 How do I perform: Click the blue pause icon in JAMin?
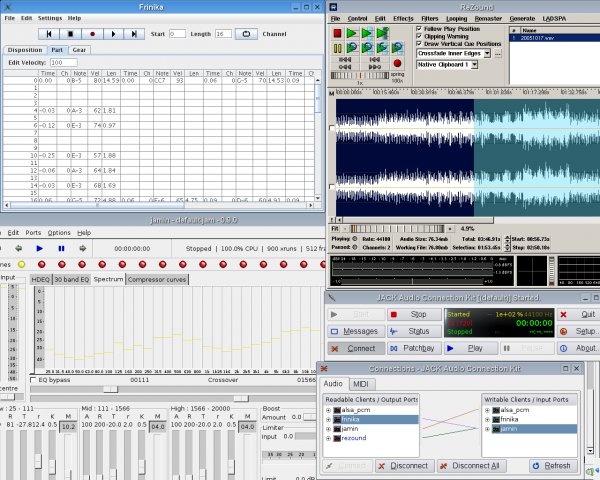click(61, 248)
